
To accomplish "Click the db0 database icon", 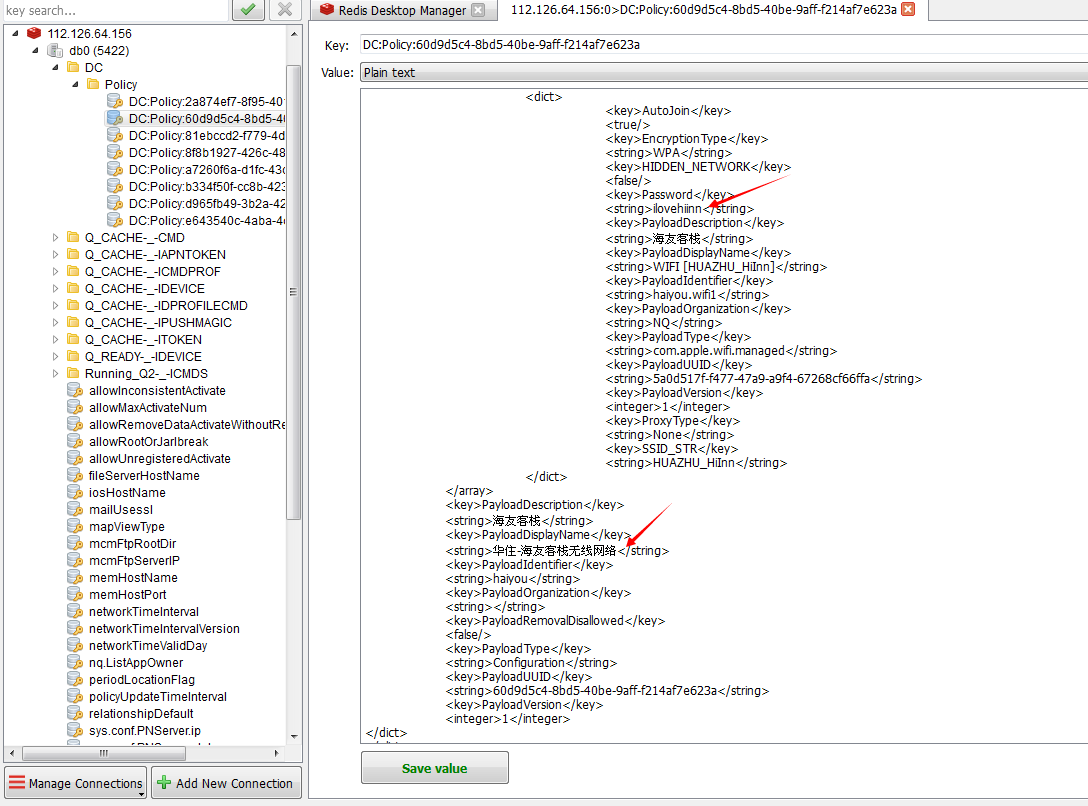I will [x=55, y=51].
